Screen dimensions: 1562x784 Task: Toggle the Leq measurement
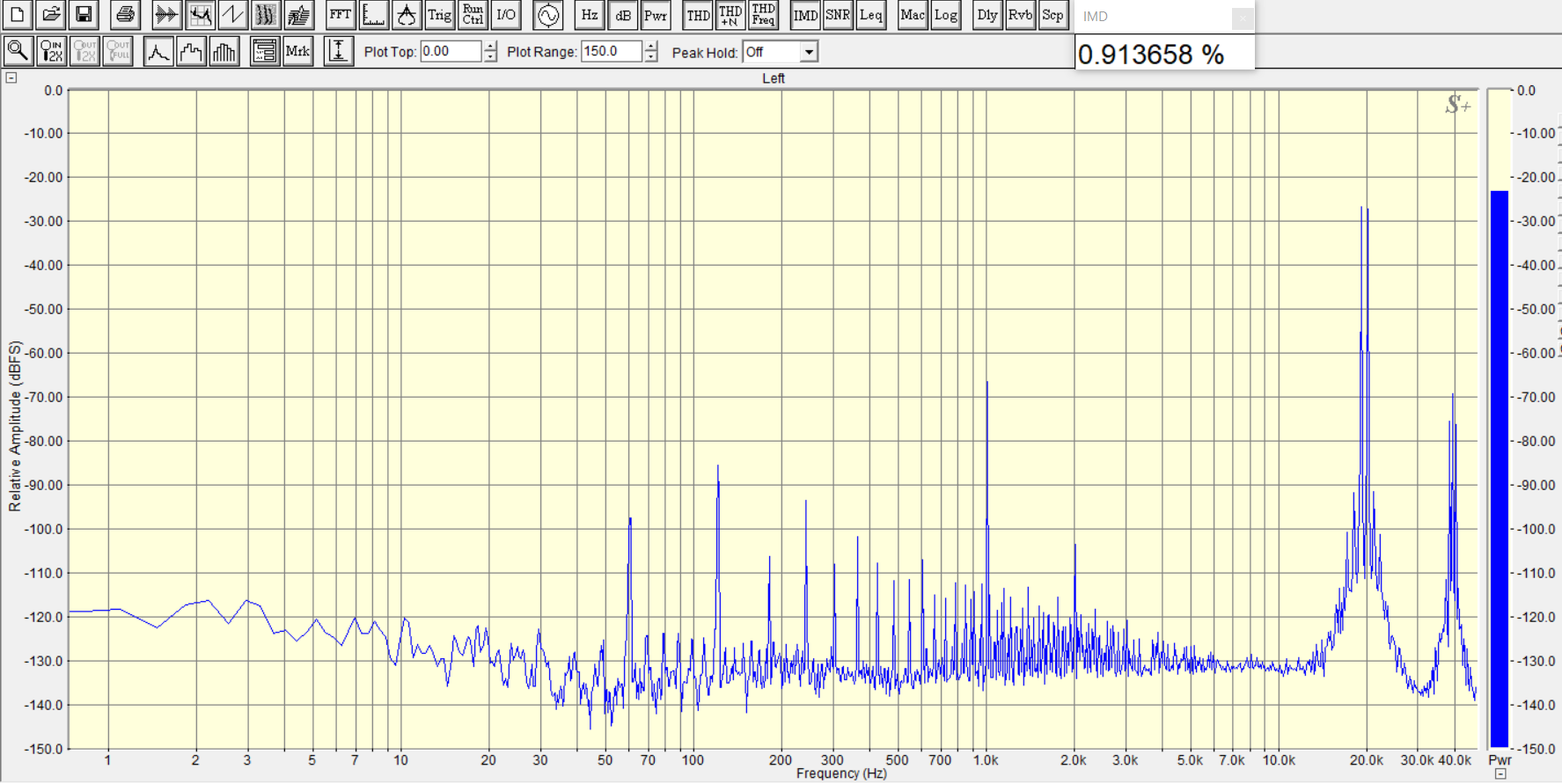[x=871, y=15]
